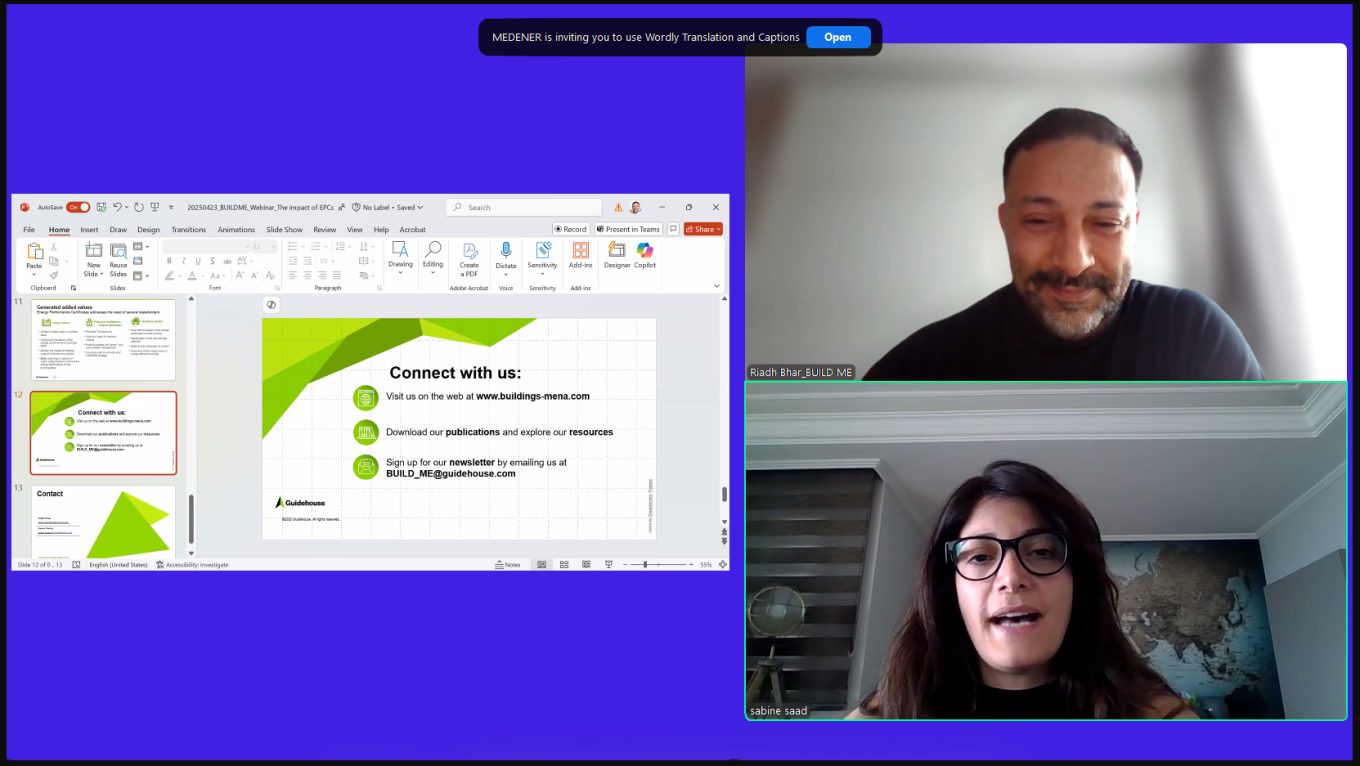The height and width of the screenshot is (766, 1360).
Task: Click the PowerPoint Search box
Action: [x=524, y=207]
